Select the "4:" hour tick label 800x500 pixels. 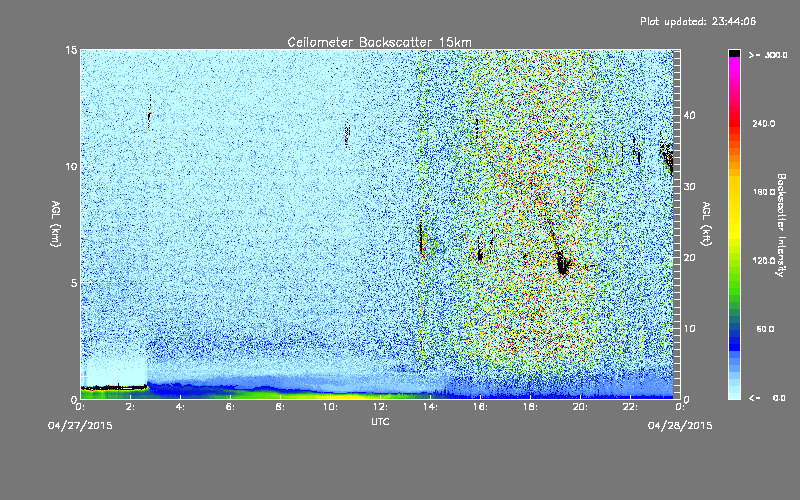(181, 407)
